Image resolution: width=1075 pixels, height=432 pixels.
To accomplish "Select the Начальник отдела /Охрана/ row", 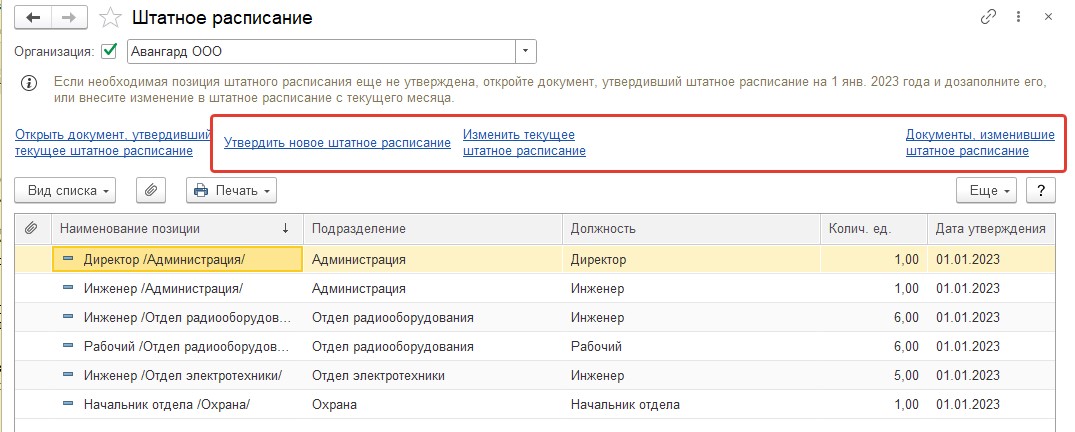I will 535,405.
